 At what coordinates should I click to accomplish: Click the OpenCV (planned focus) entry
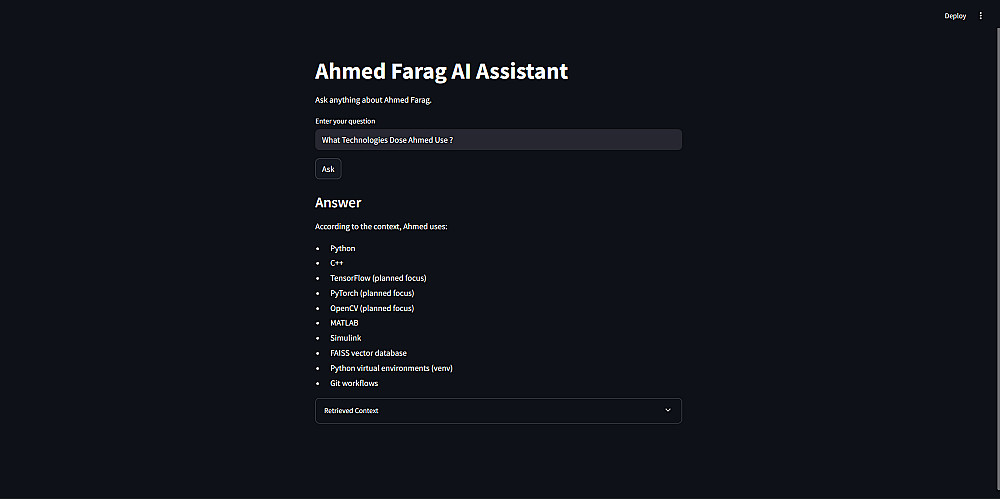372,308
